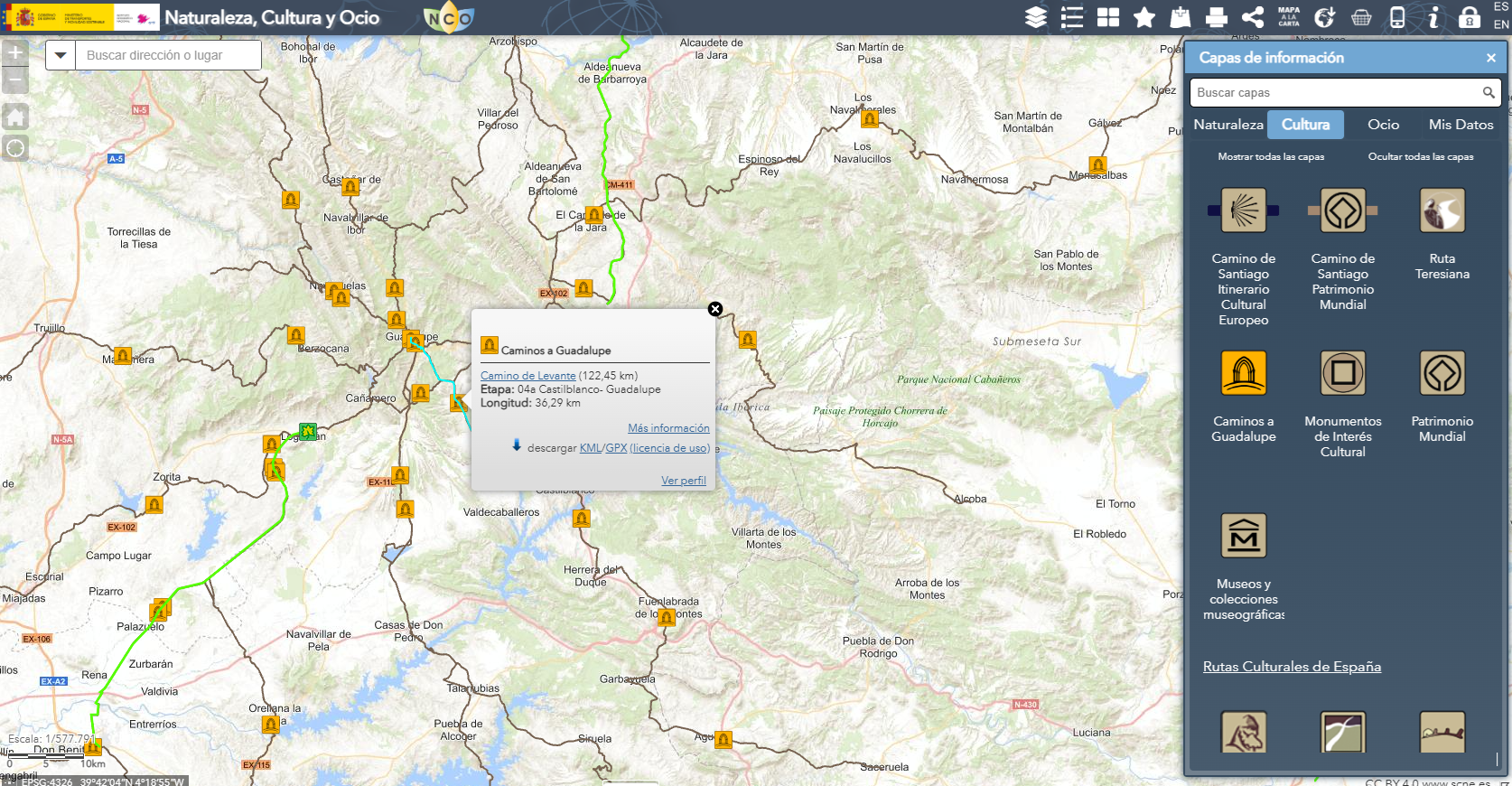Image resolution: width=1512 pixels, height=786 pixels.
Task: Toggle the white path route layer icon
Action: (x=1343, y=733)
